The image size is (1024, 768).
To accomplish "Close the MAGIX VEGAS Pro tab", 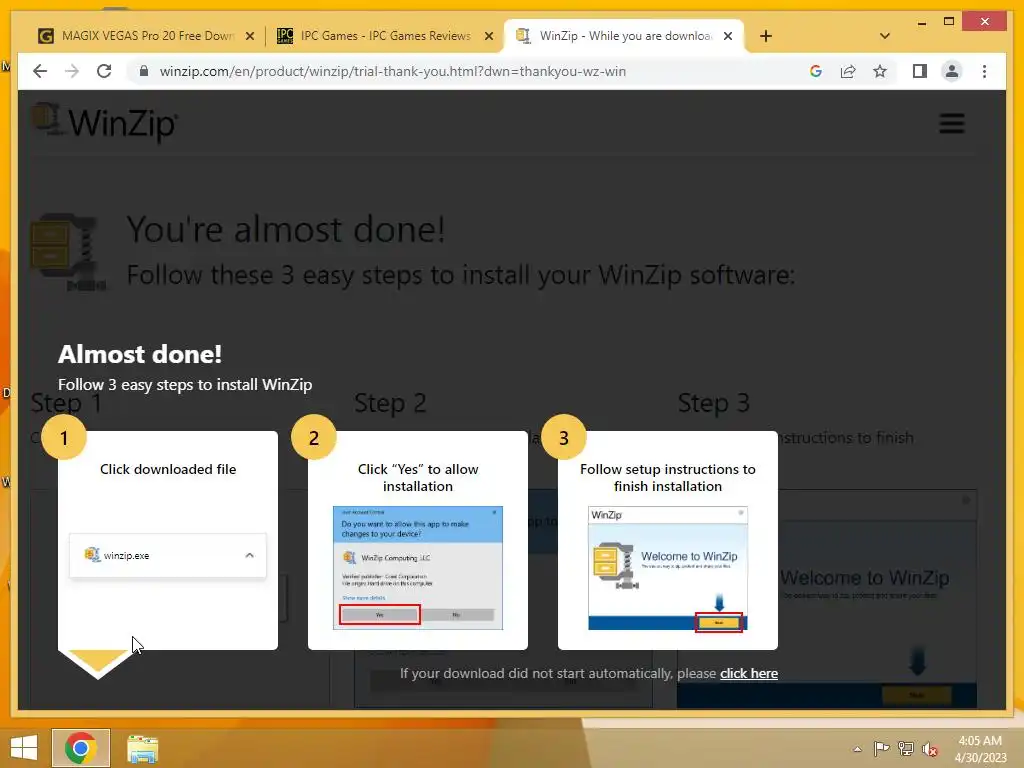I will click(x=249, y=36).
